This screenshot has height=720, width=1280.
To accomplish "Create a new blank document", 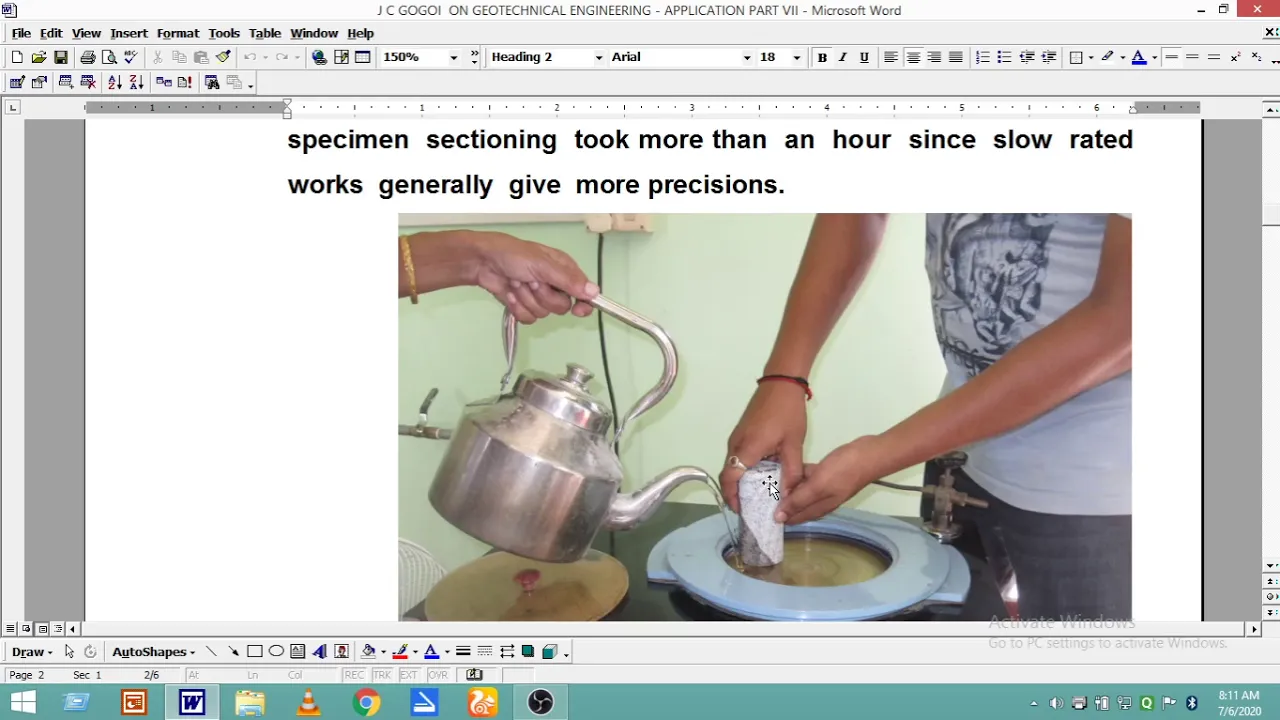I will point(17,57).
